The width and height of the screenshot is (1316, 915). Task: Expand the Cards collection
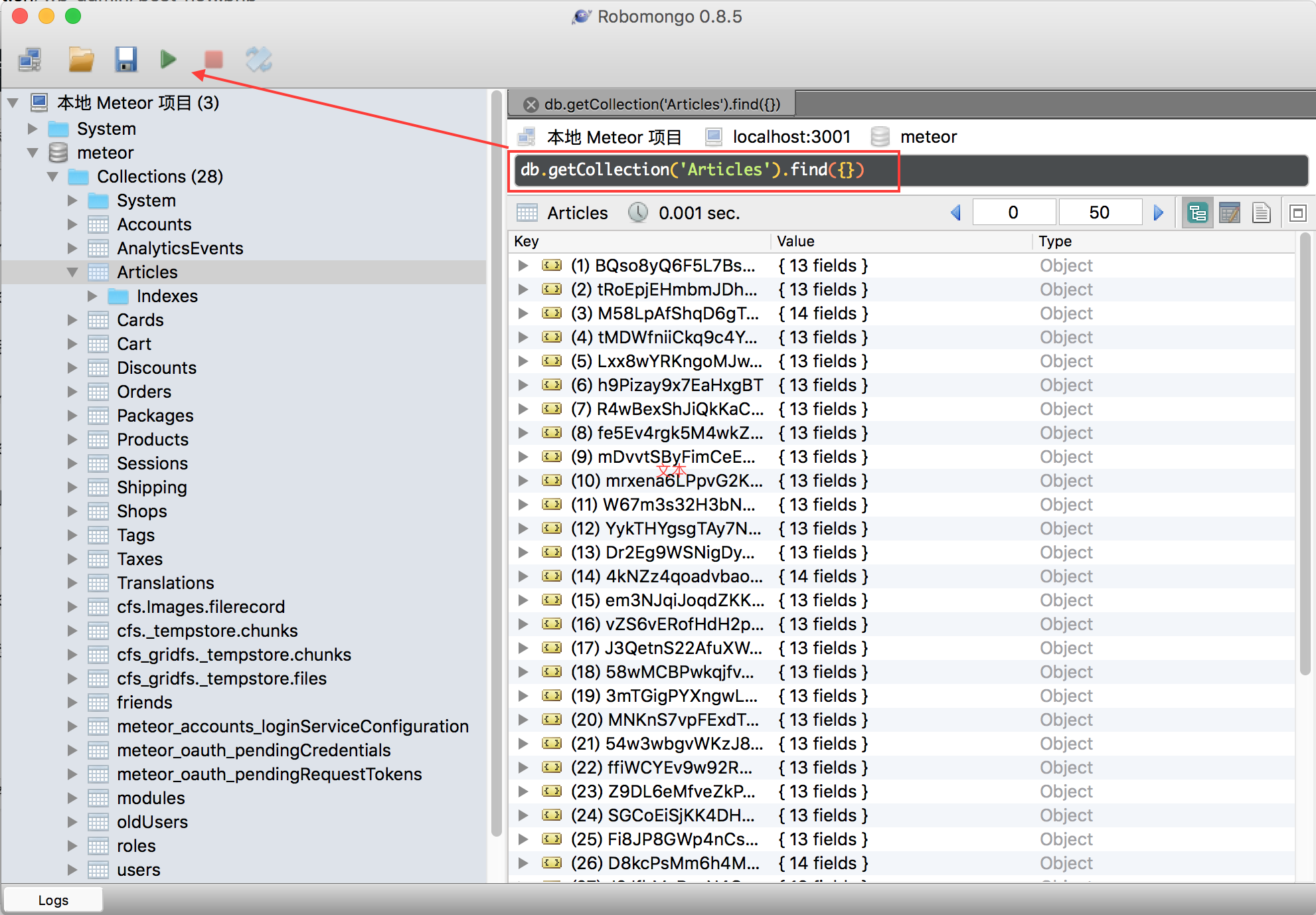(x=72, y=320)
